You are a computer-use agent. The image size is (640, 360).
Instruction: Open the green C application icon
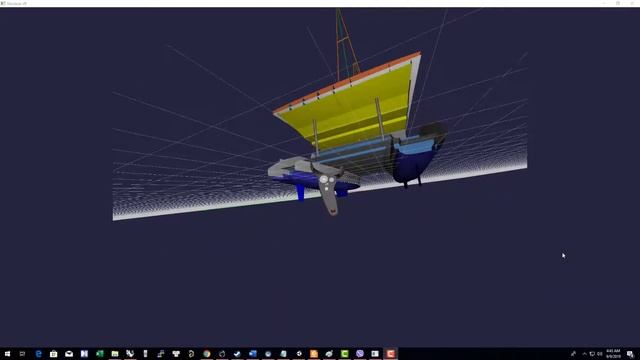[344, 353]
